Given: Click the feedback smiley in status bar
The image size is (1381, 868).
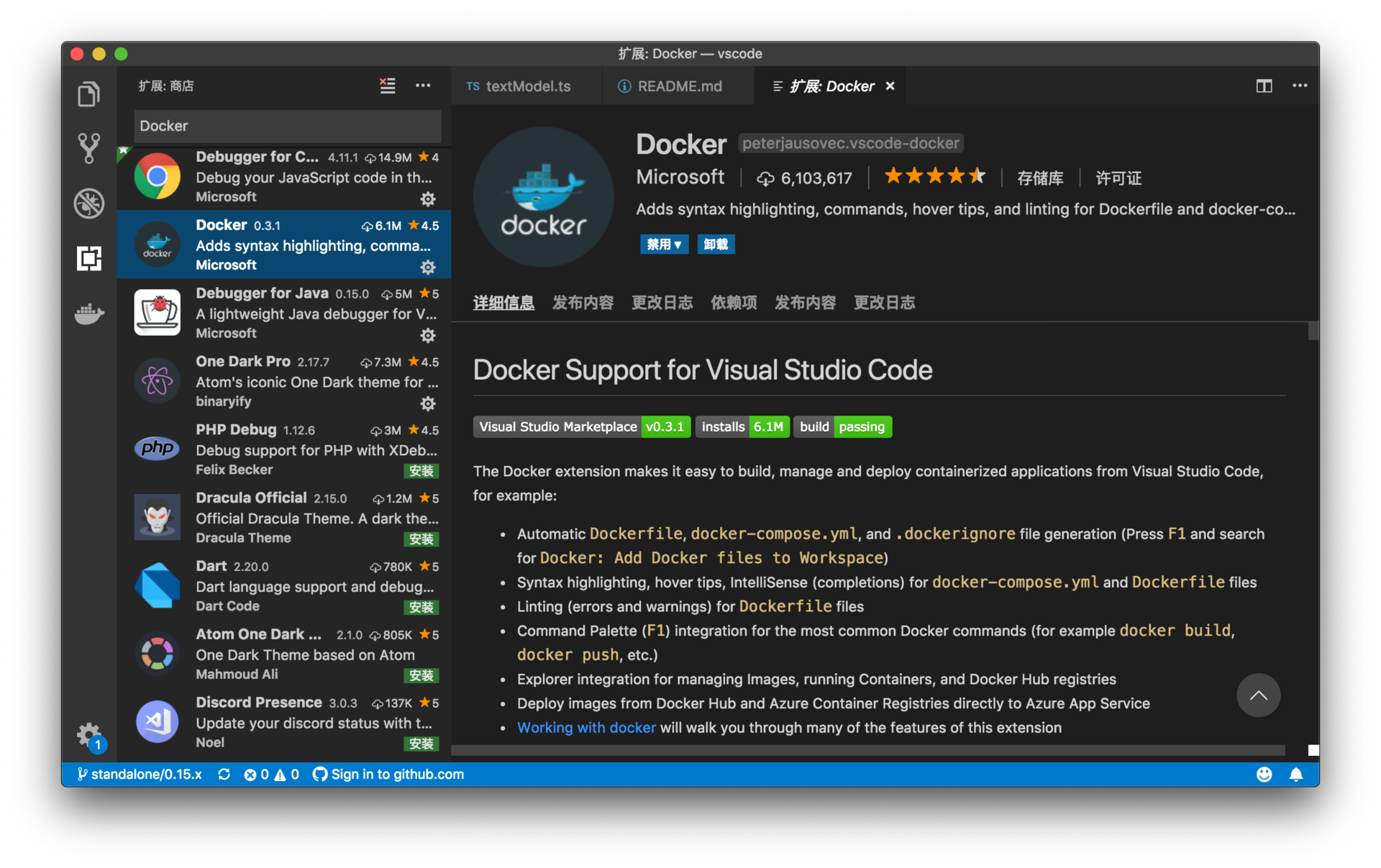Looking at the screenshot, I should click(x=1264, y=775).
